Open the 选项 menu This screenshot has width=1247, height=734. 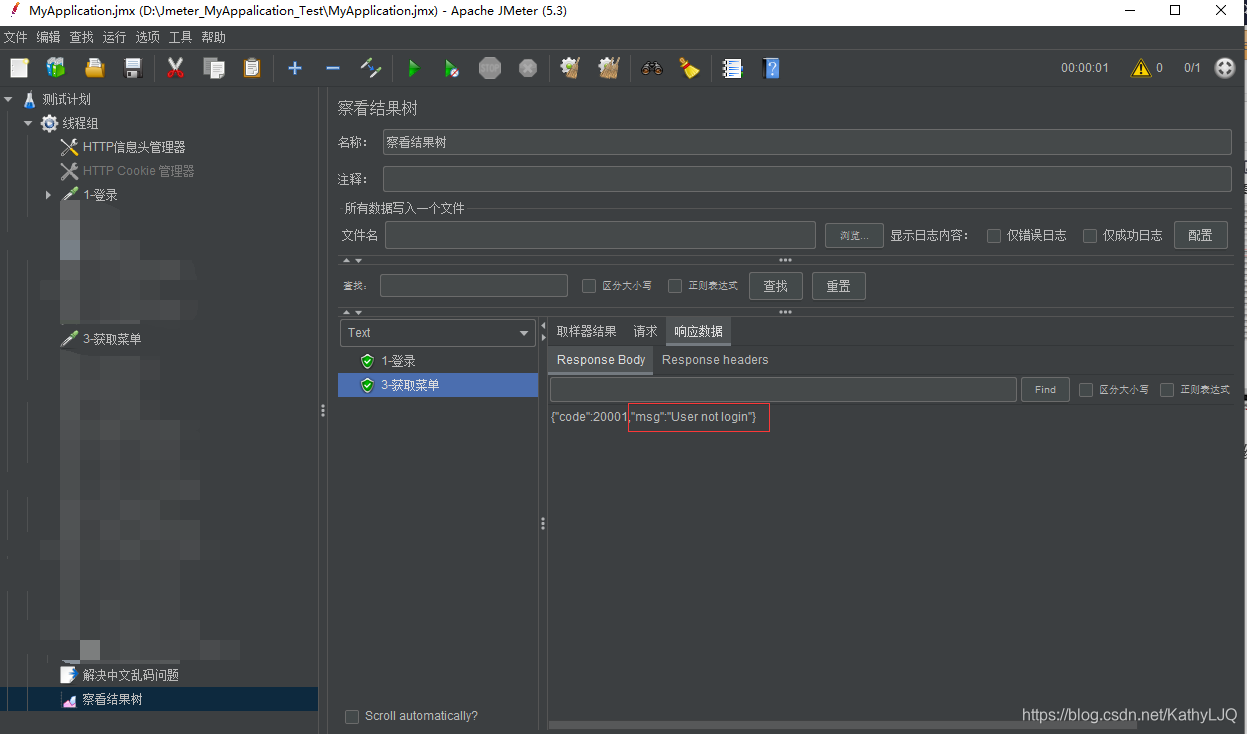147,37
